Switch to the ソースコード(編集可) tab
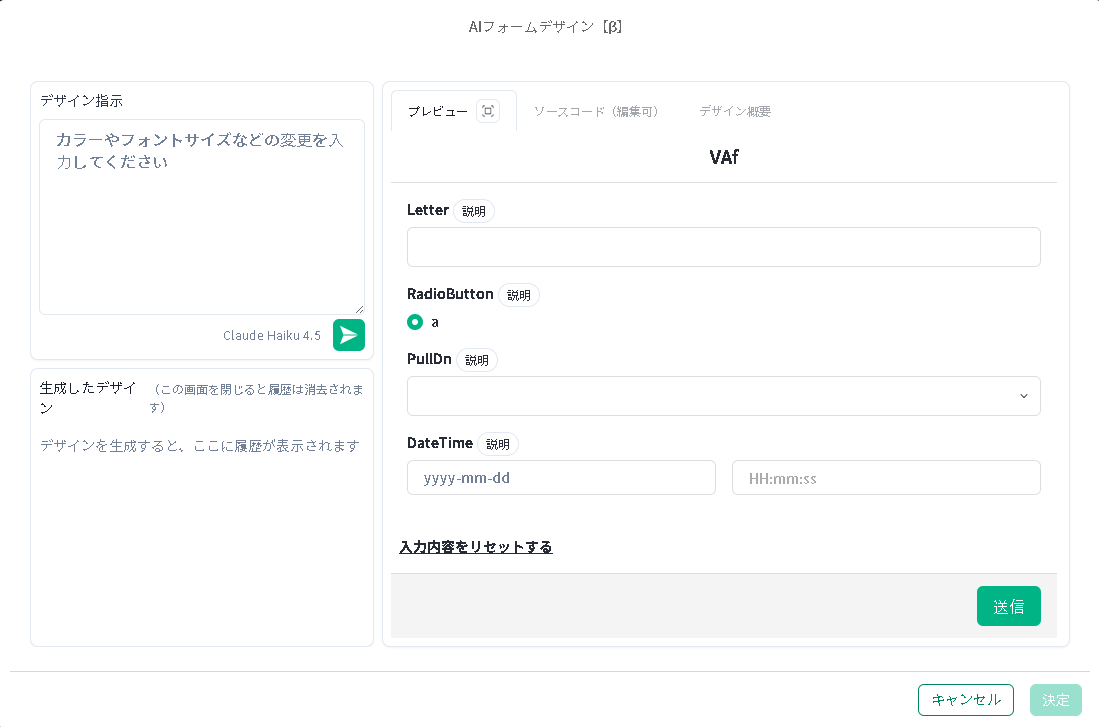This screenshot has width=1099, height=727. [596, 111]
